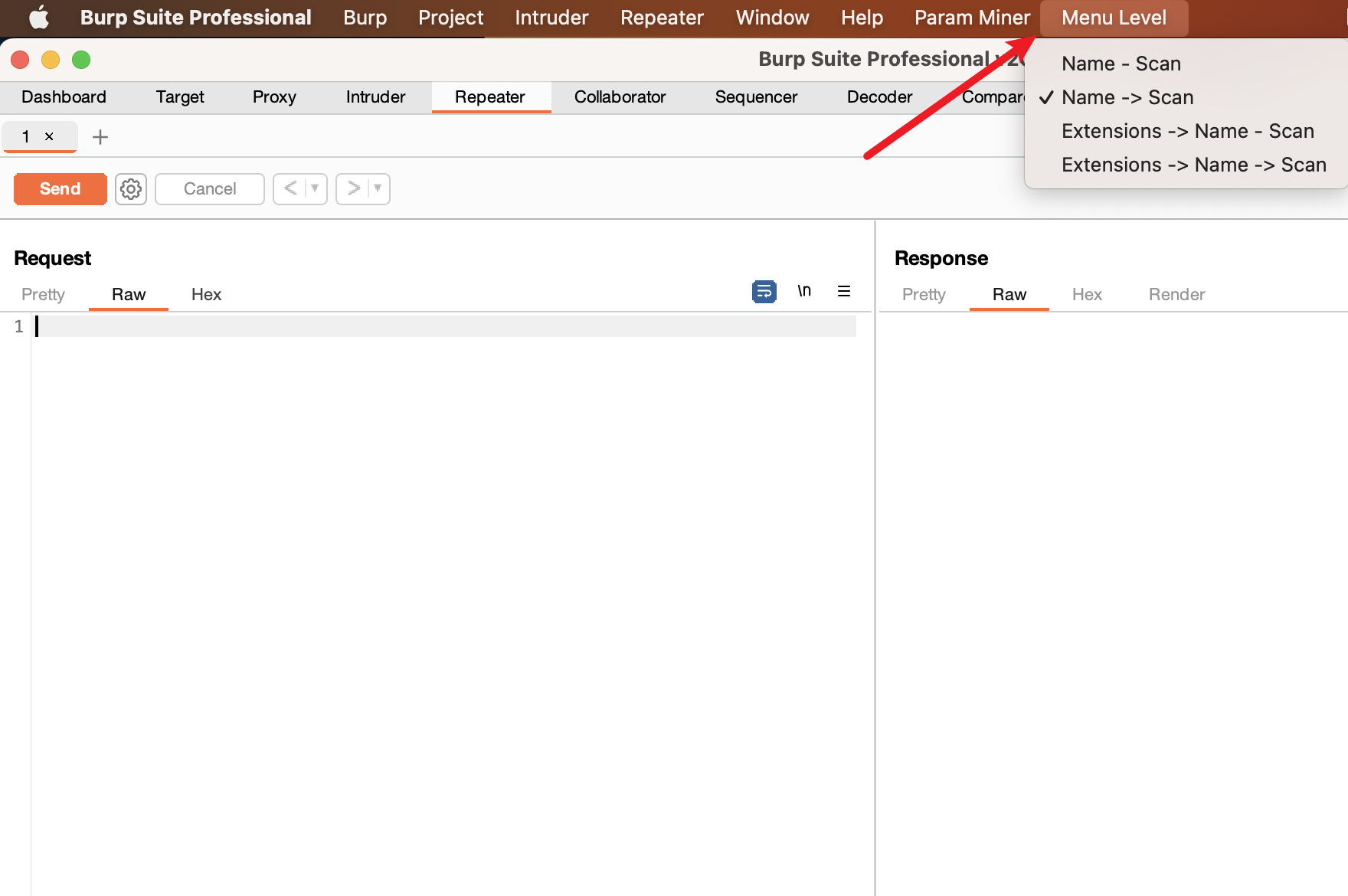This screenshot has width=1348, height=896.
Task: Select Pretty view in Response panel
Action: point(924,295)
